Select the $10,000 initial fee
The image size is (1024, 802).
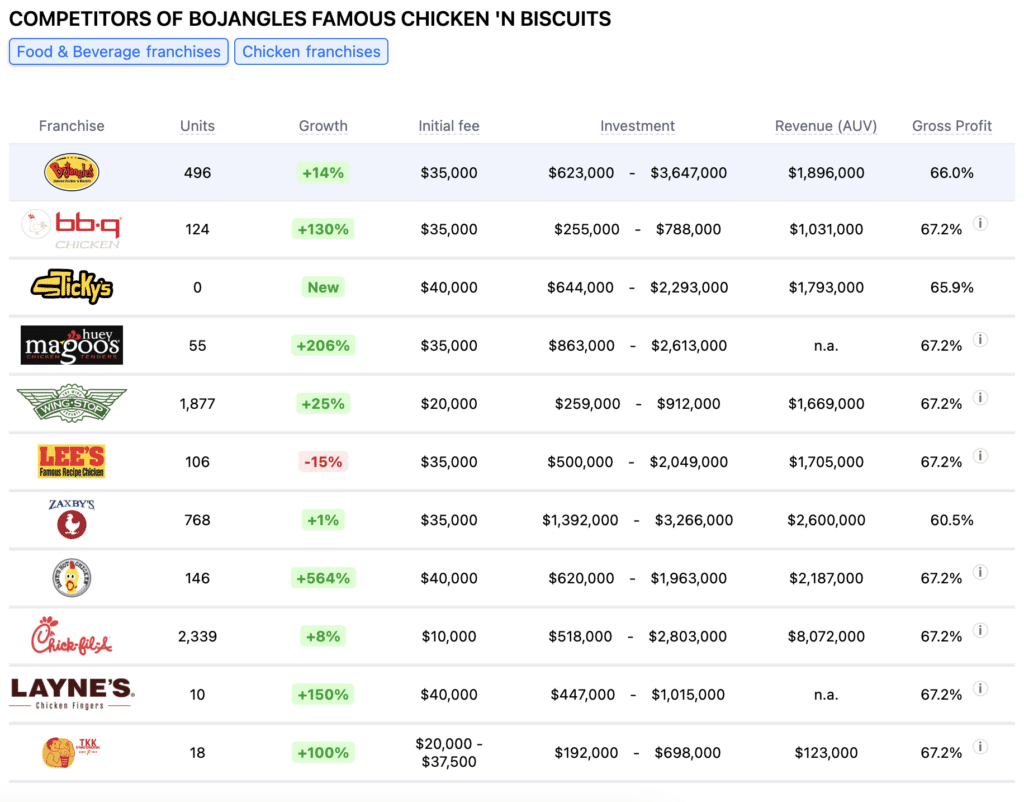point(449,636)
